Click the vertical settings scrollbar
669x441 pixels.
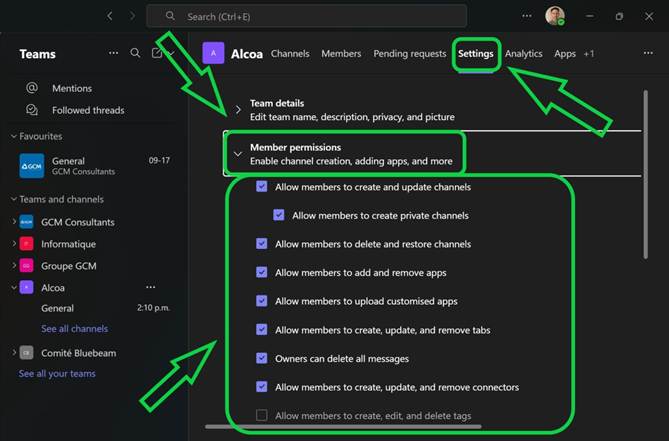pyautogui.click(x=646, y=174)
